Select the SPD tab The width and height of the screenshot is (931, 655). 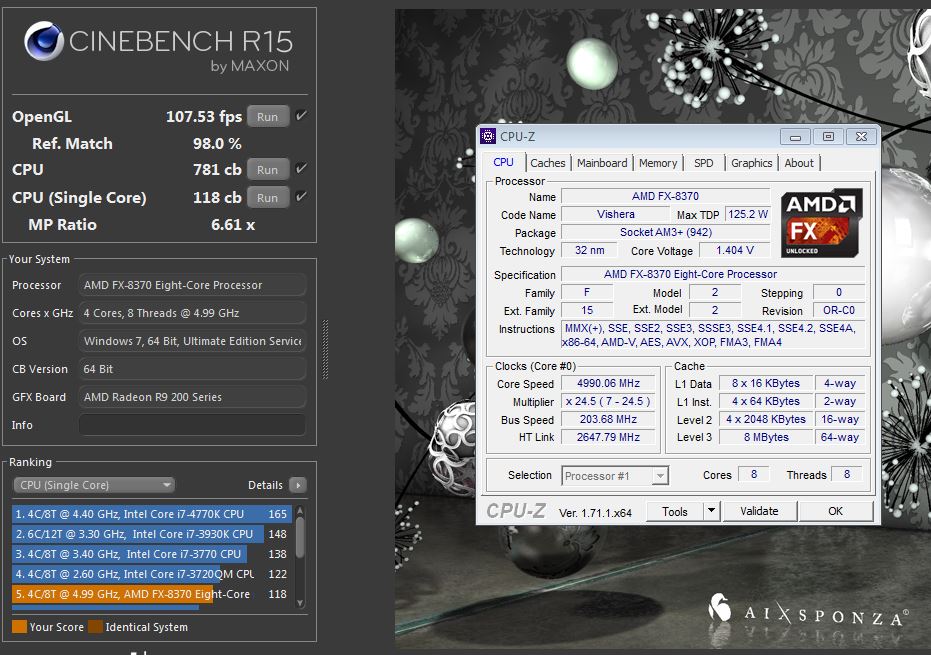pyautogui.click(x=704, y=163)
